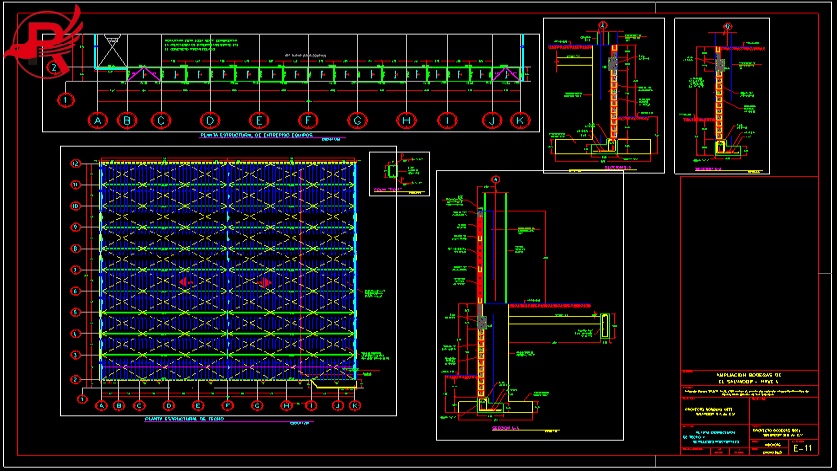837x471 pixels.
Task: Select grid bubble B in the top entrepiso plan
Action: pos(127,121)
